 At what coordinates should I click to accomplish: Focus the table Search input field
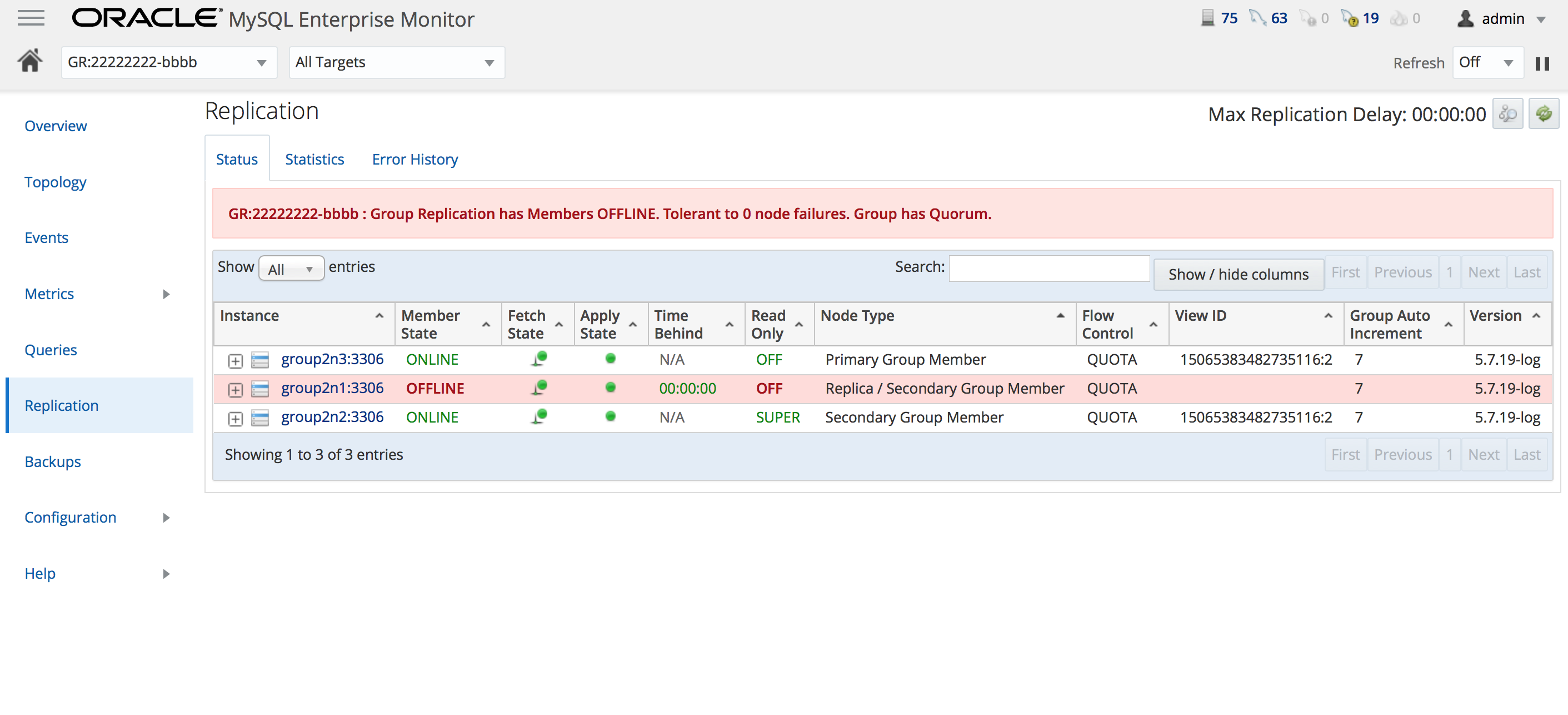[1049, 268]
